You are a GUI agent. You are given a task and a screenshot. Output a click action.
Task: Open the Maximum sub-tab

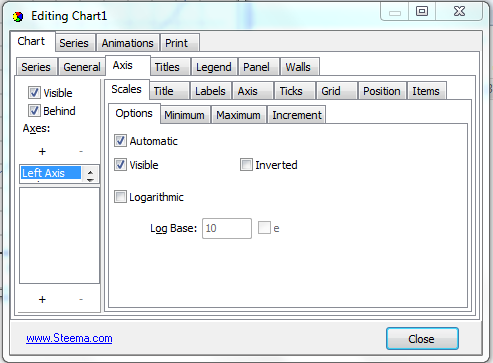tap(238, 115)
